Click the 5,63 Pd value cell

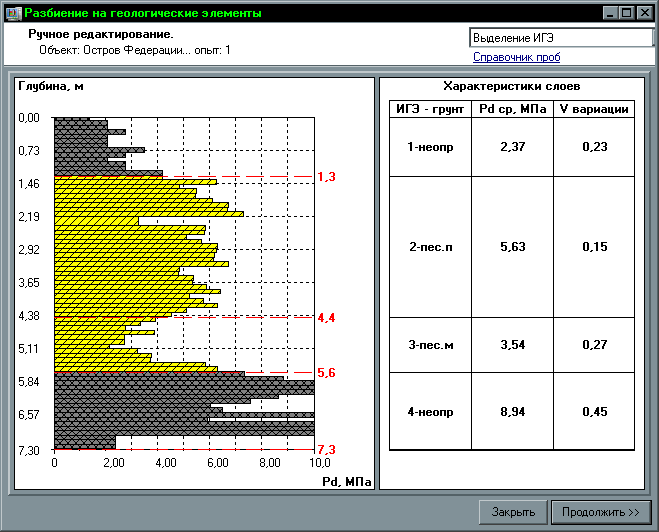[512, 247]
